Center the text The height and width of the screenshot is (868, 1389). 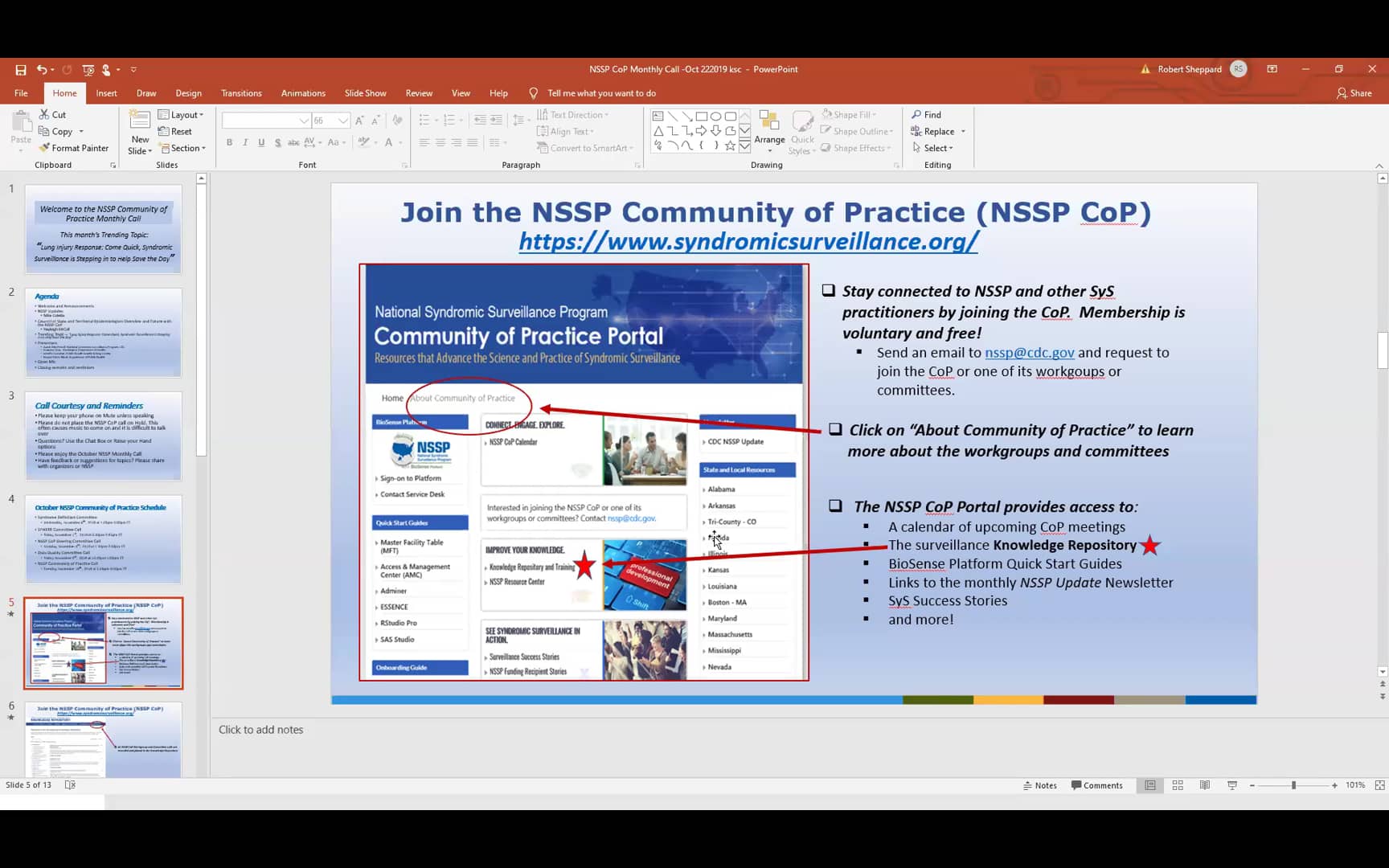(440, 143)
